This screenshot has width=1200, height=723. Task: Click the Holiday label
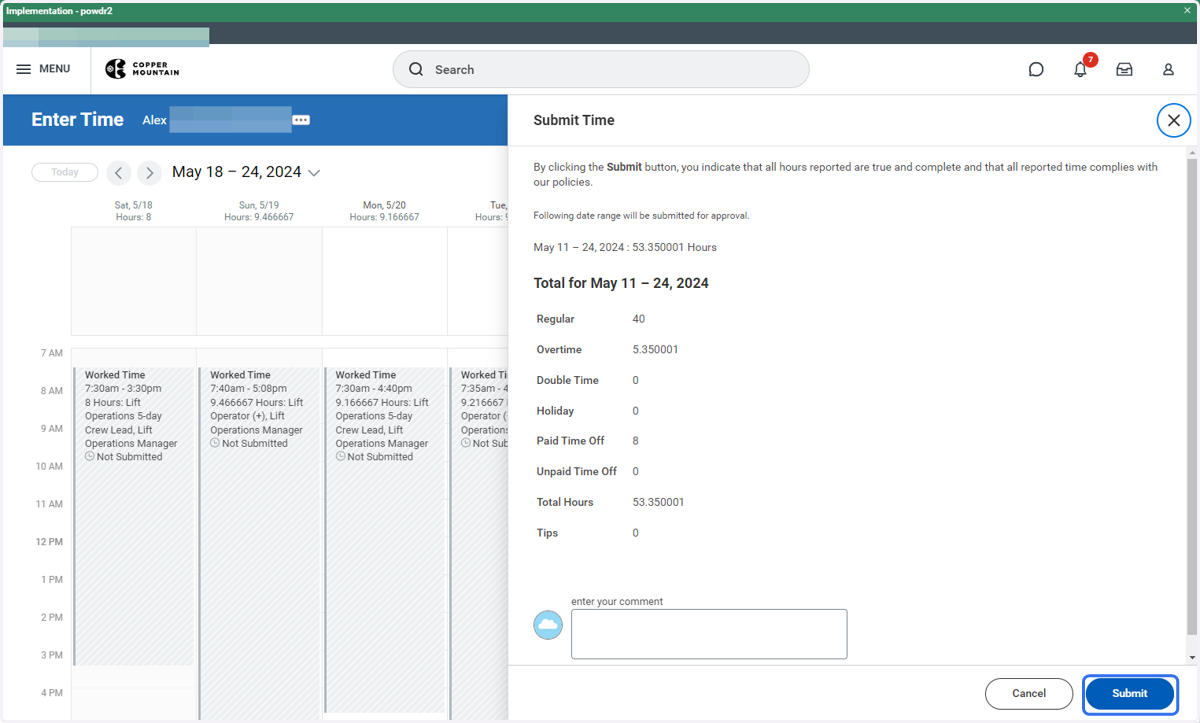tap(555, 411)
